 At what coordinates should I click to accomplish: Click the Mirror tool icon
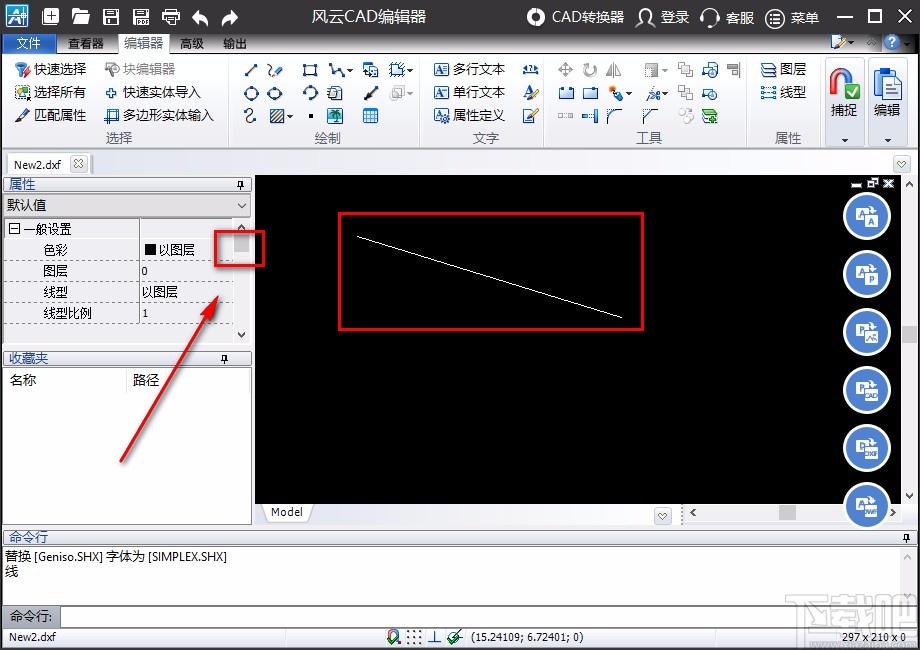(613, 70)
